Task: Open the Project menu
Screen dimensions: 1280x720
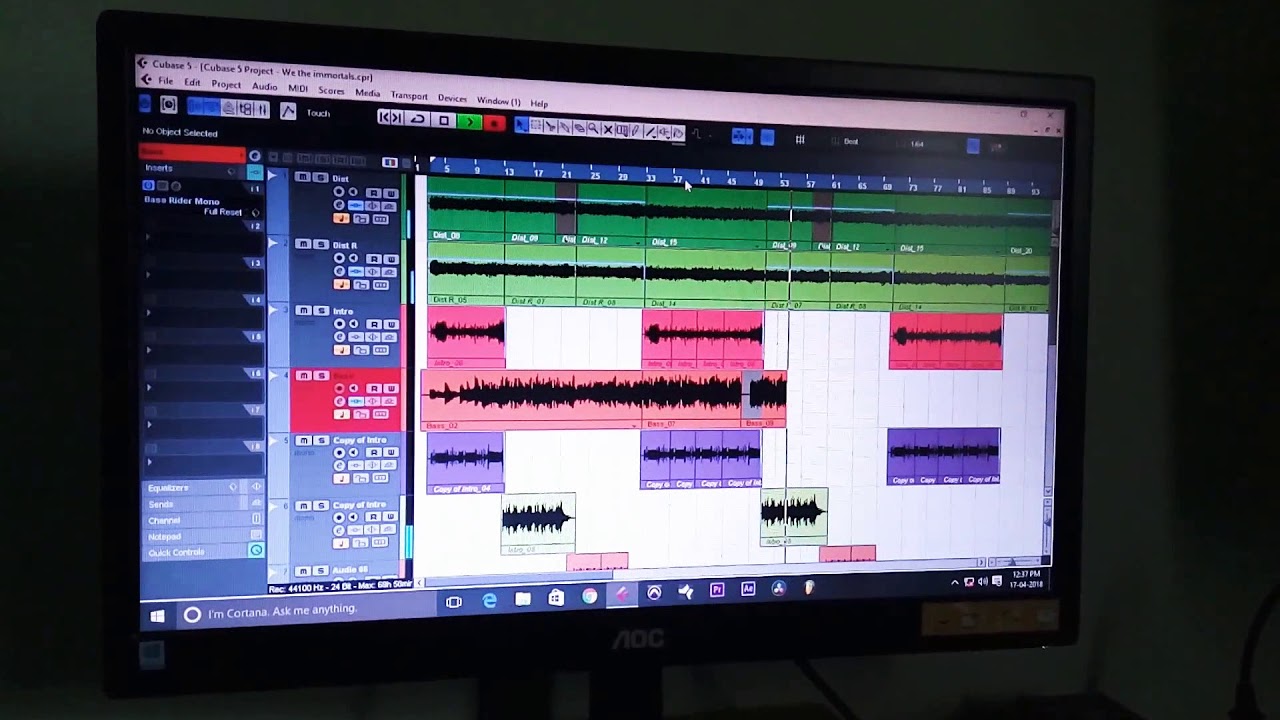Action: click(x=226, y=85)
